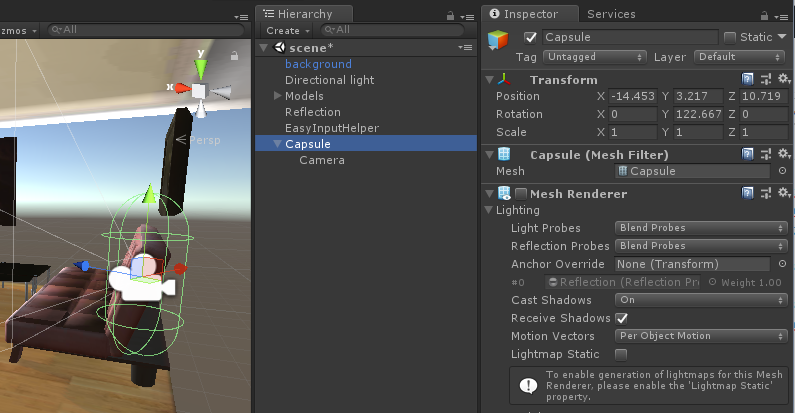Open object picker for Anchor Override
The width and height of the screenshot is (795, 413).
point(782,264)
